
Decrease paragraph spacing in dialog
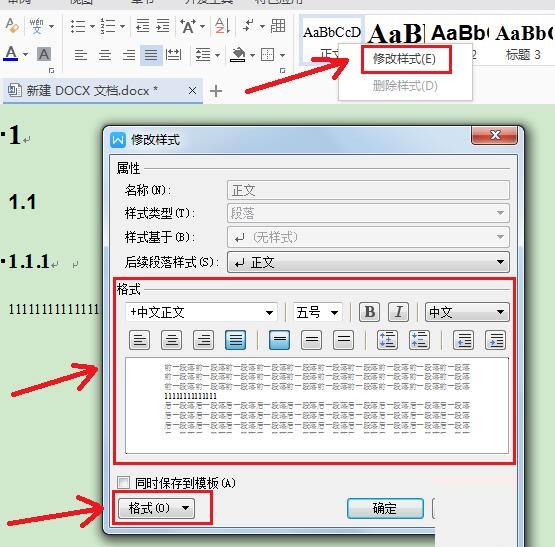[x=419, y=340]
